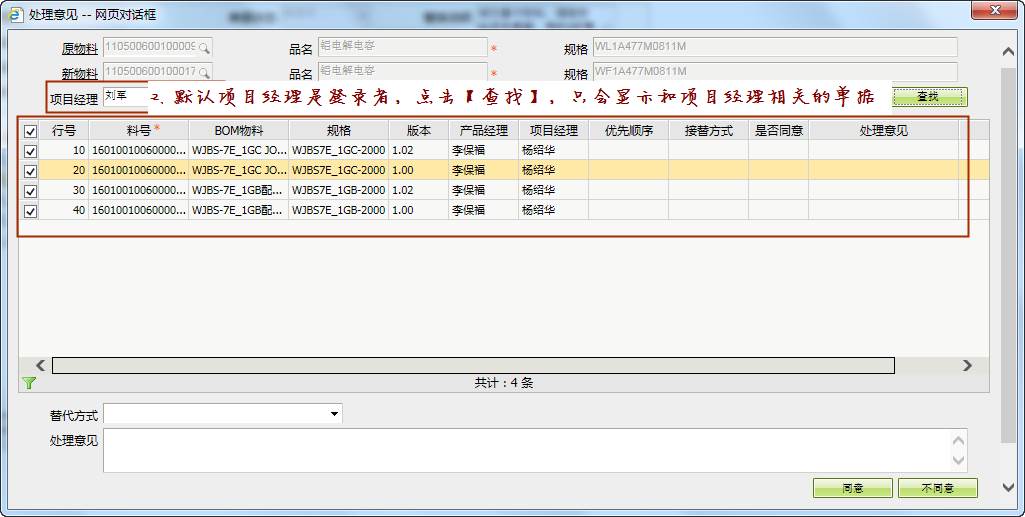Click the 优先顺序 column header
Screen dimensions: 1025x517
[x=628, y=130]
